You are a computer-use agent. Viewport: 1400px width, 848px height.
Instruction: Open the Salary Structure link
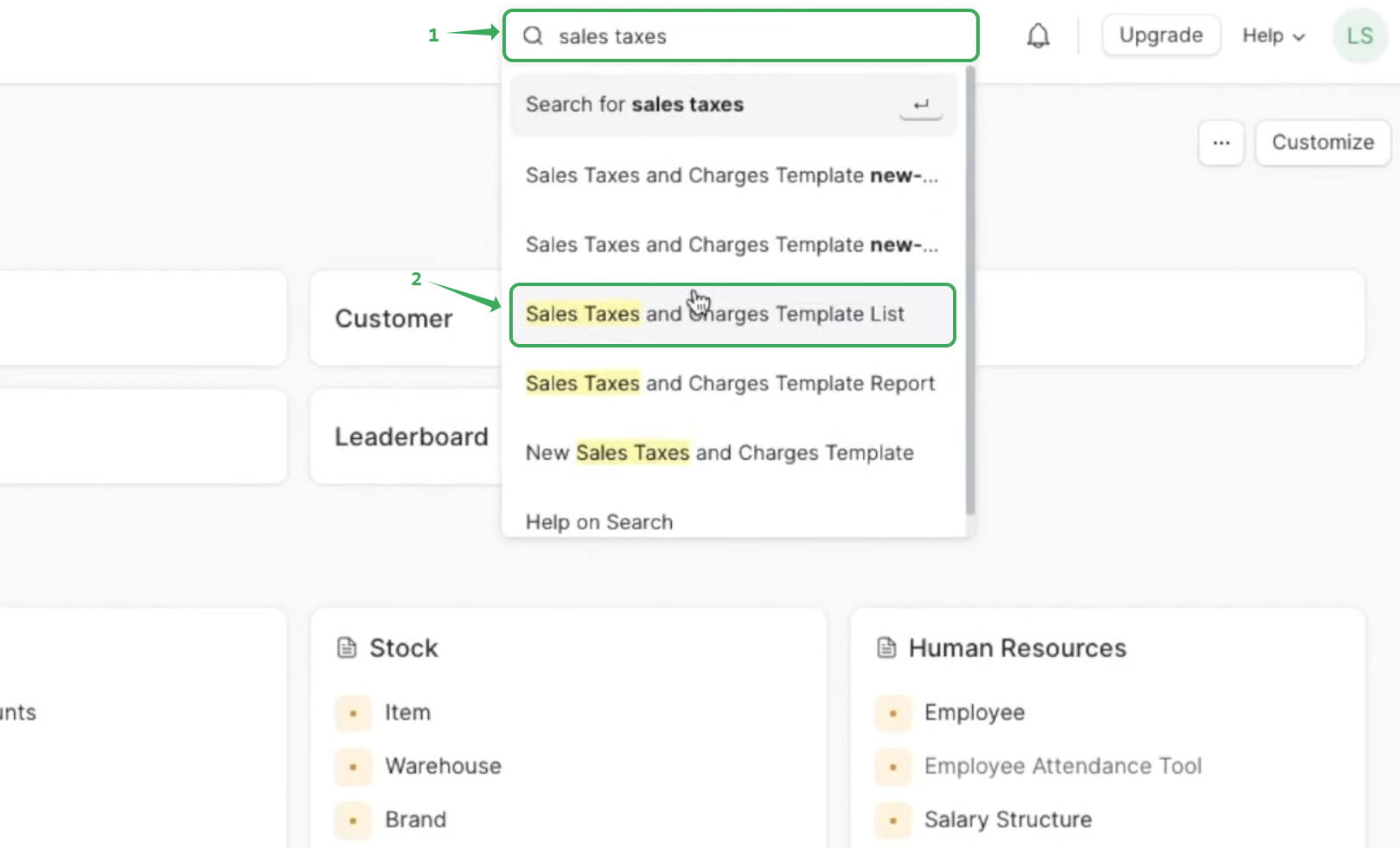tap(1007, 819)
